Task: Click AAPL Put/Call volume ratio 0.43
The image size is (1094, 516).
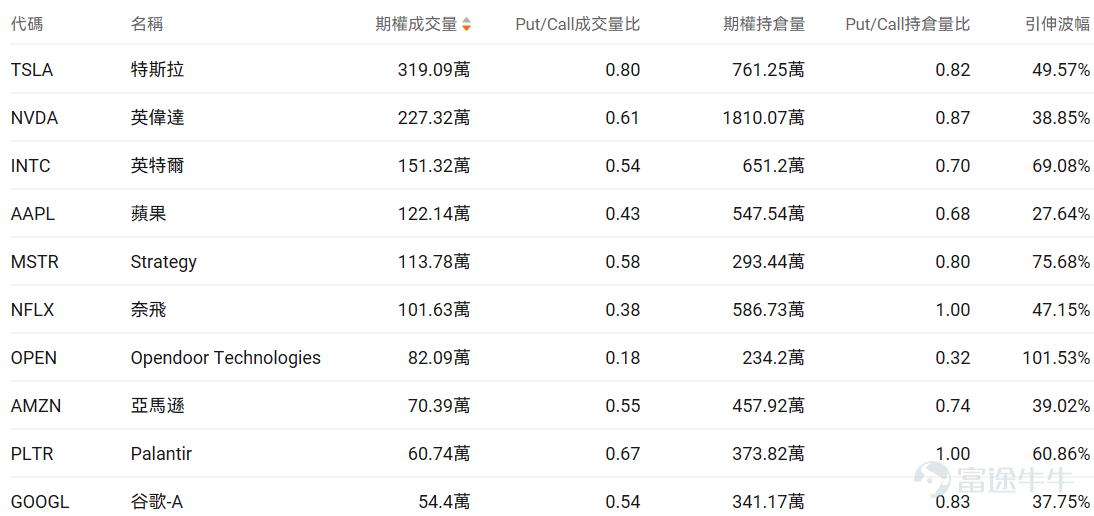Action: tap(622, 214)
